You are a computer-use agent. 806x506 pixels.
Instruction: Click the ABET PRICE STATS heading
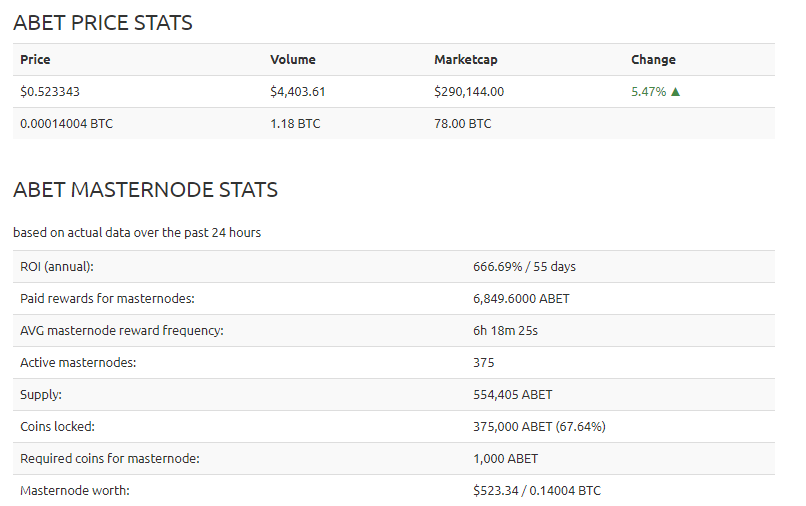point(103,23)
